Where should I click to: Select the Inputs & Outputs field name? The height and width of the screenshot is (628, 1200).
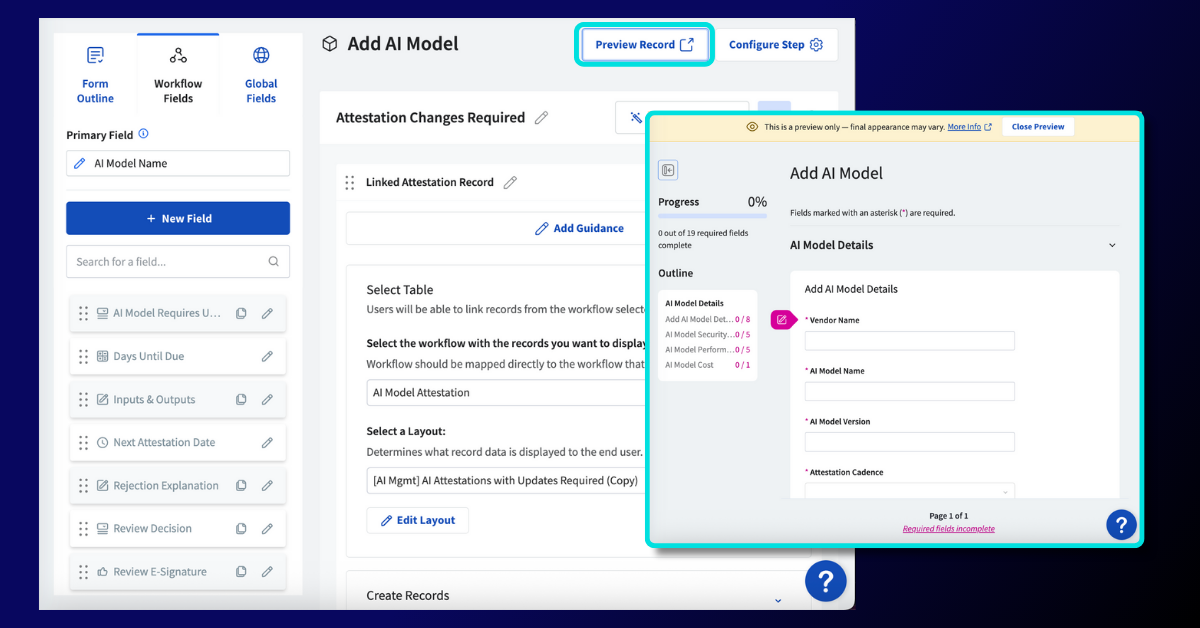154,399
